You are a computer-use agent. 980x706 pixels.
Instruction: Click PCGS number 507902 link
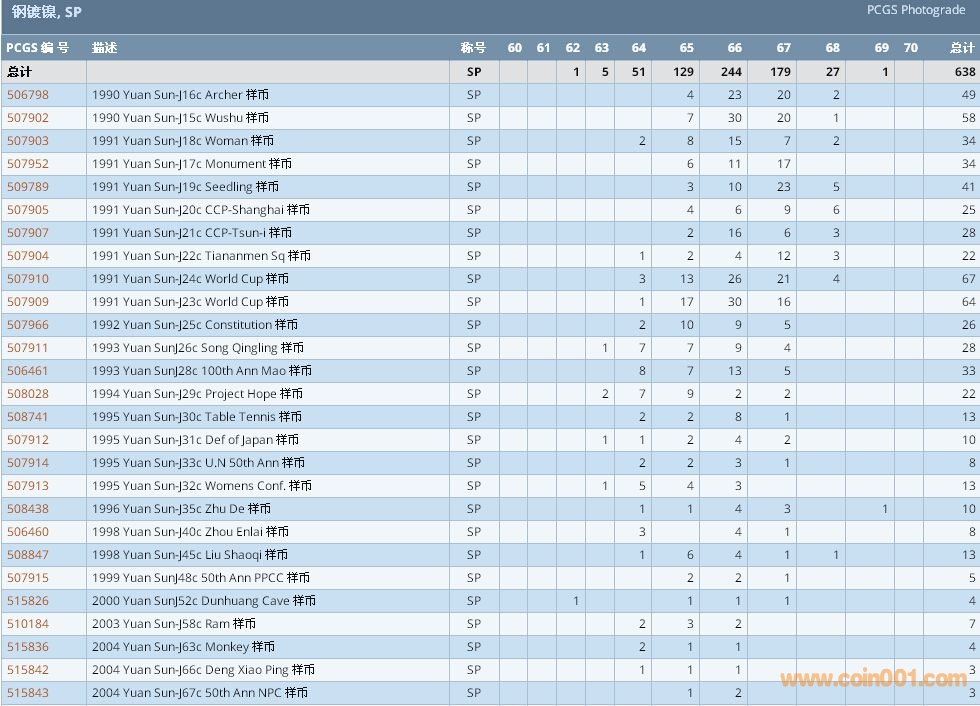coord(28,118)
